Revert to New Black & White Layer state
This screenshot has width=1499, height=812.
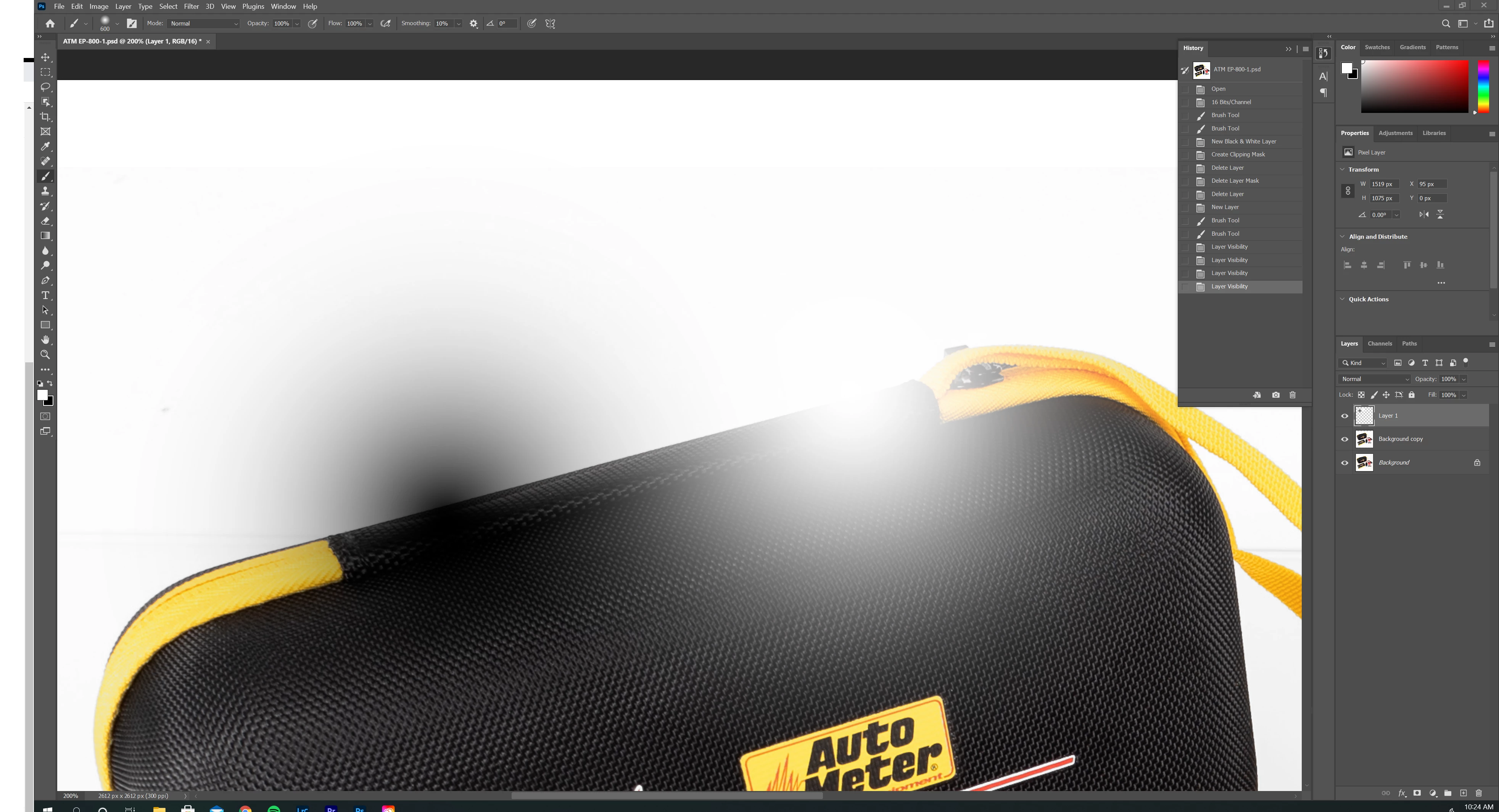click(x=1243, y=141)
